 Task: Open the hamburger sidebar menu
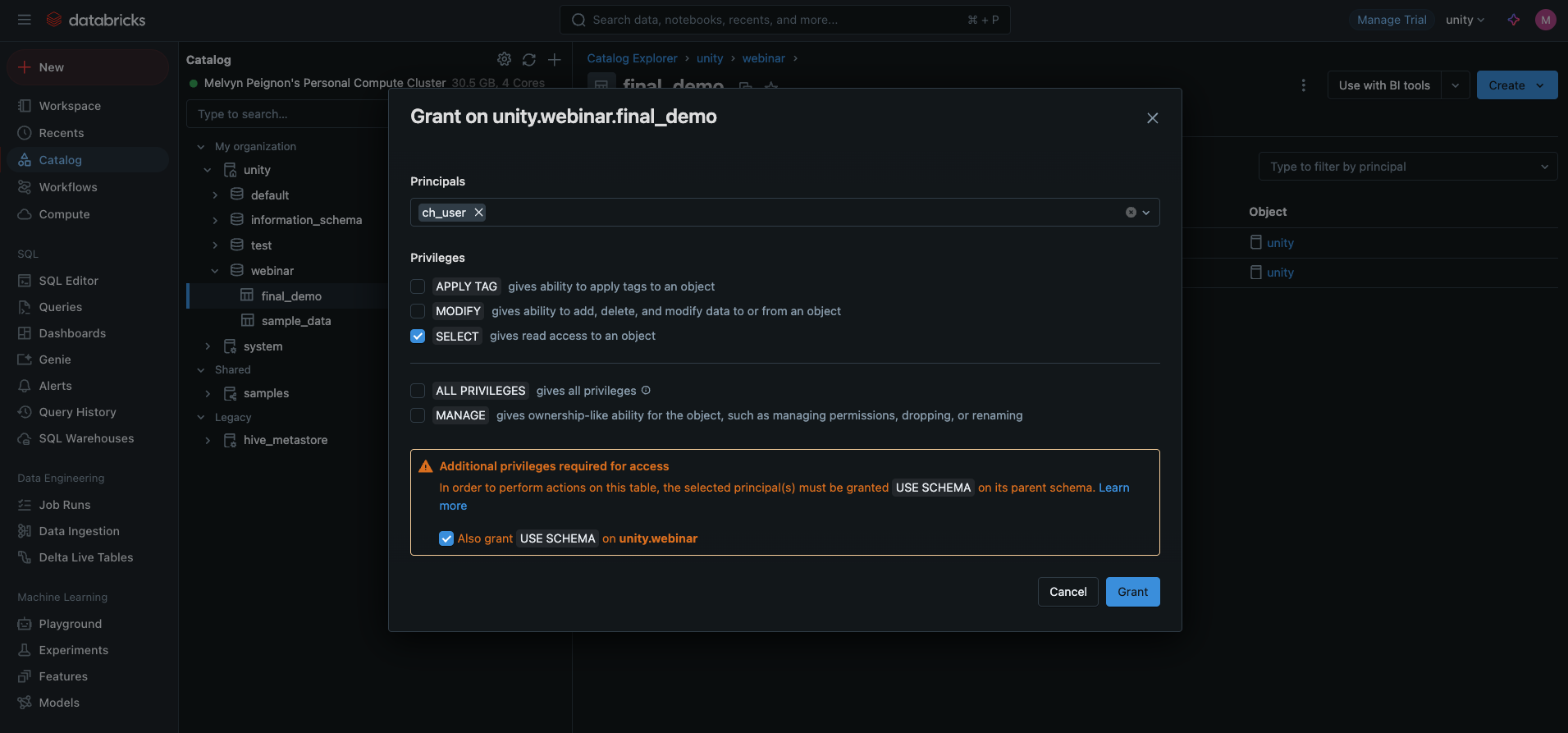click(x=24, y=20)
